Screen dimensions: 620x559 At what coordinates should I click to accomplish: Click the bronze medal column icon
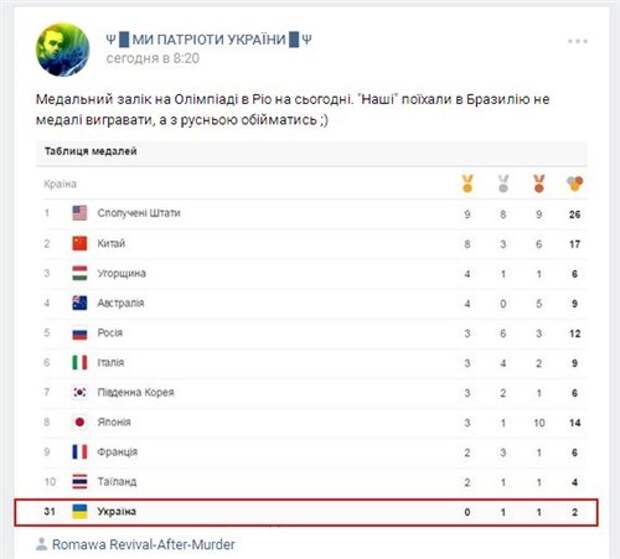[x=539, y=183]
